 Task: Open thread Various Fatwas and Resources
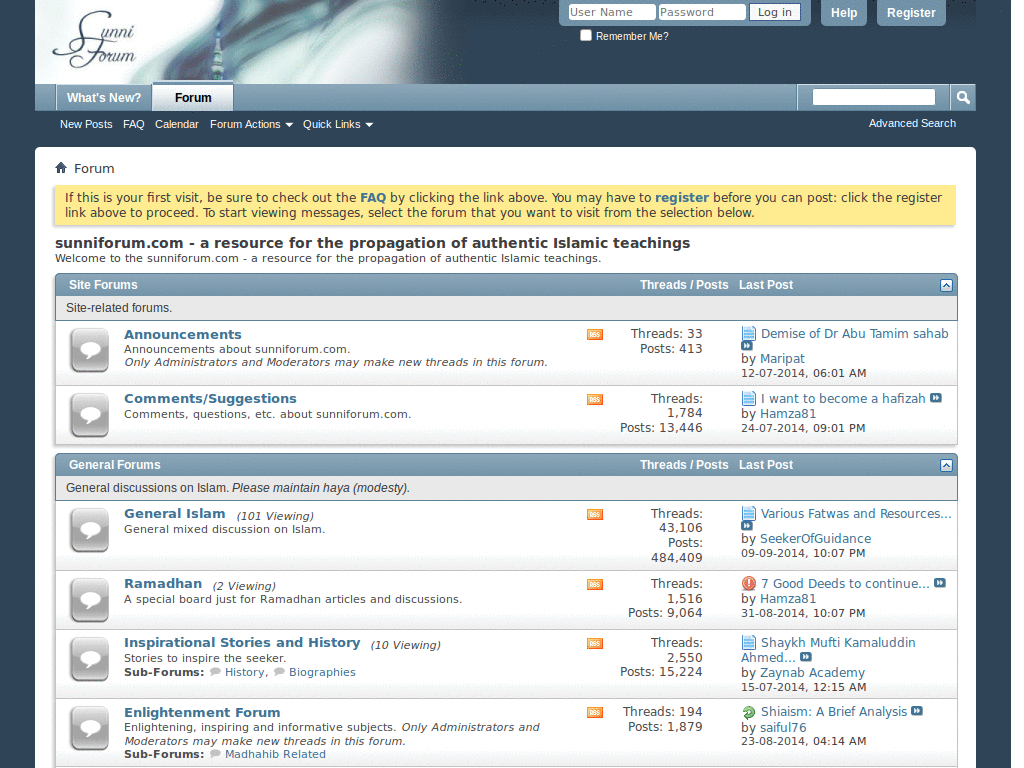[856, 513]
